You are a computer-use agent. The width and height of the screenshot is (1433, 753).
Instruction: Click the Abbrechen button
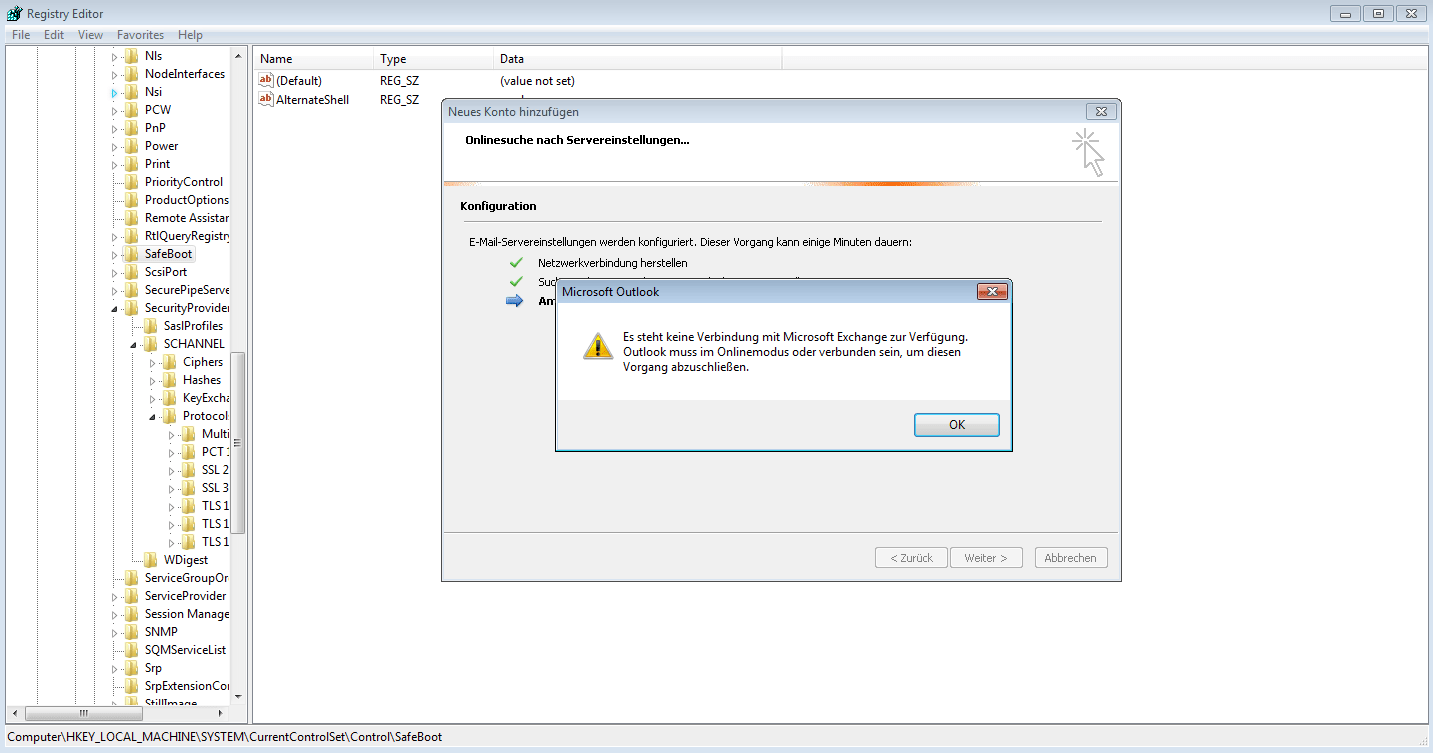coord(1070,558)
